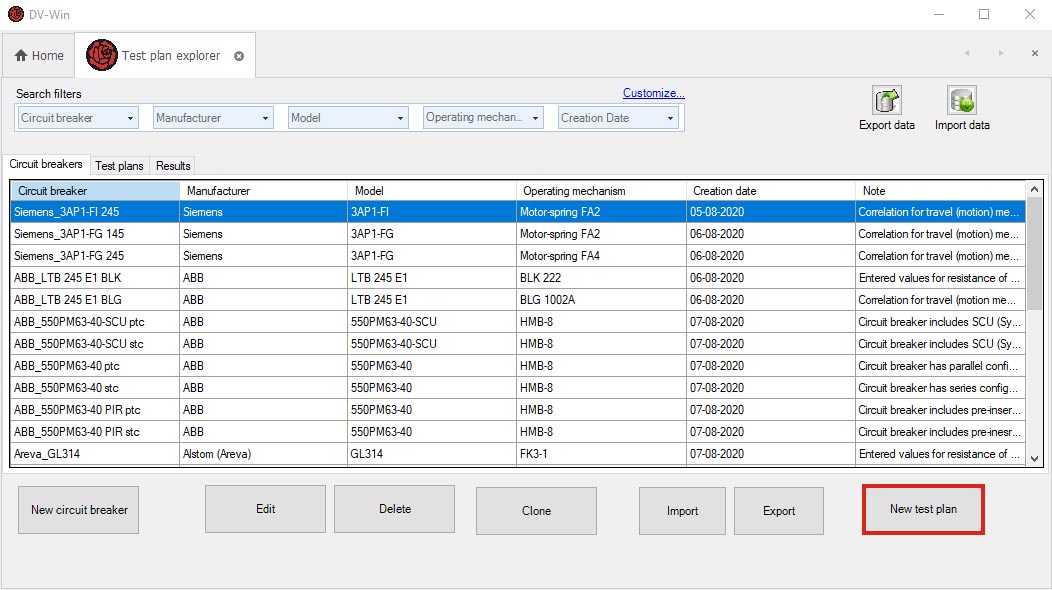Select row ABB_LTB 245 E1 BLK
This screenshot has width=1052, height=590.
pos(518,278)
